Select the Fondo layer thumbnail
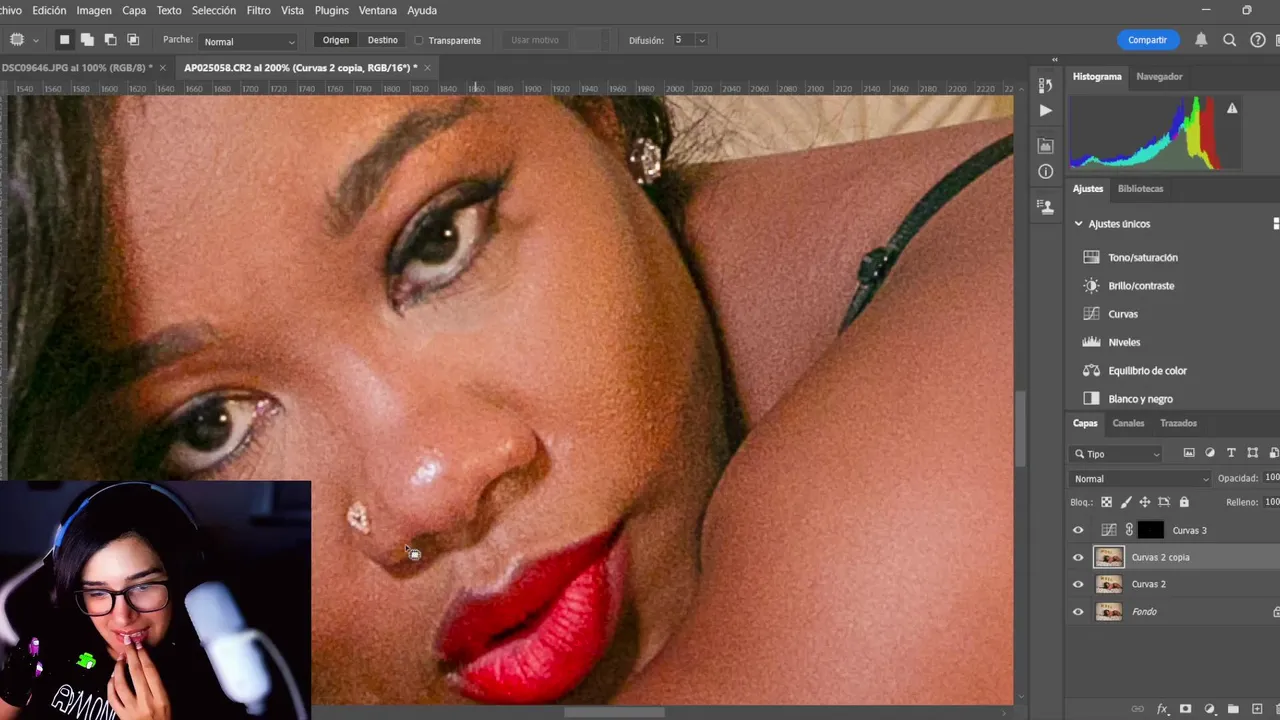 1109,611
